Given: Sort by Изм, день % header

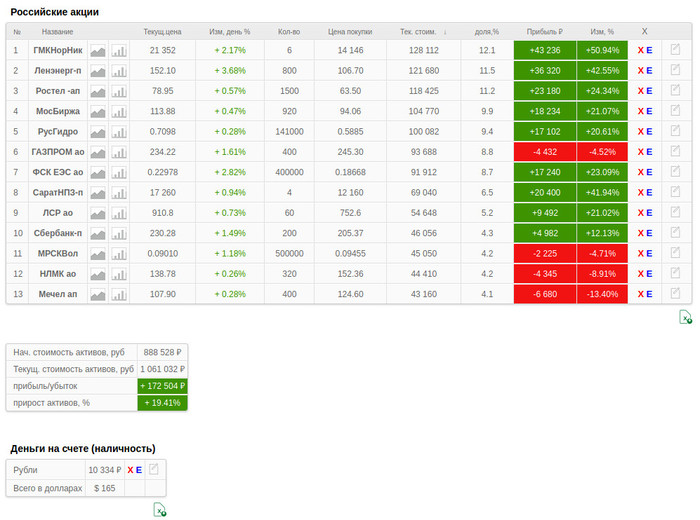Looking at the screenshot, I should (230, 31).
